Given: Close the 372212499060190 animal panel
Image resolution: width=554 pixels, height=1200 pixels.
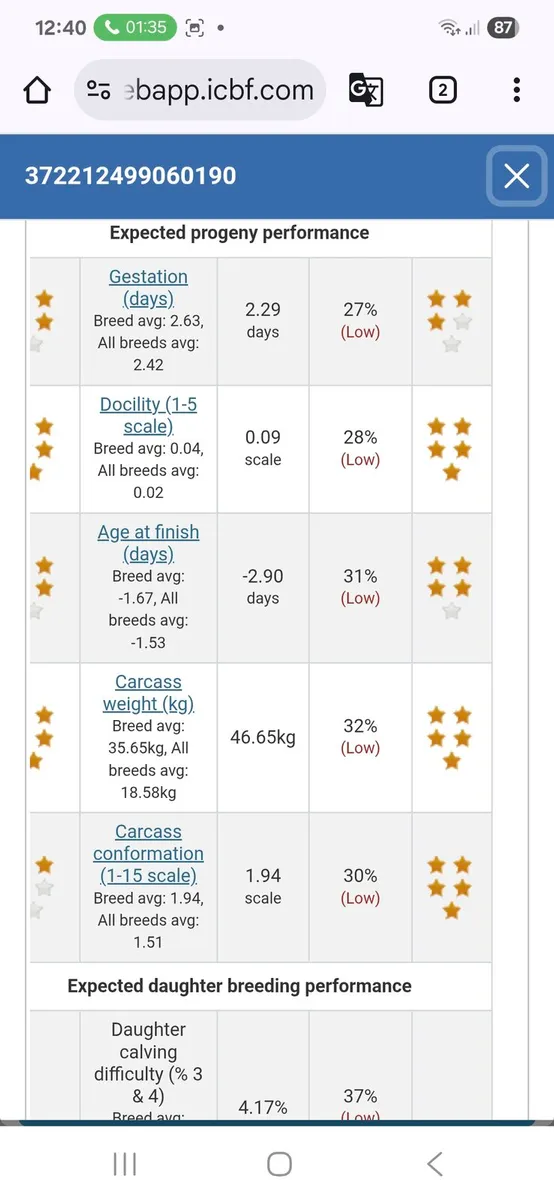Looking at the screenshot, I should pos(516,176).
